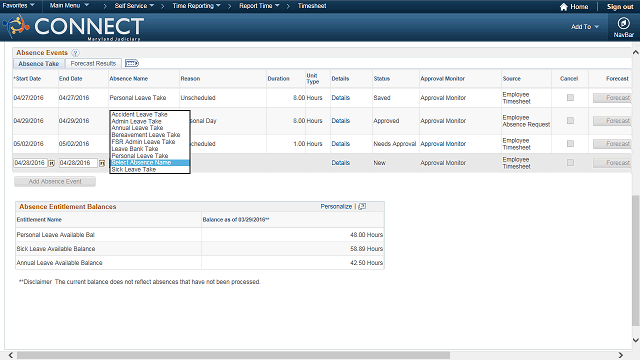Click the 42.50 Hours balance value
This screenshot has height=360, width=640.
366,263
